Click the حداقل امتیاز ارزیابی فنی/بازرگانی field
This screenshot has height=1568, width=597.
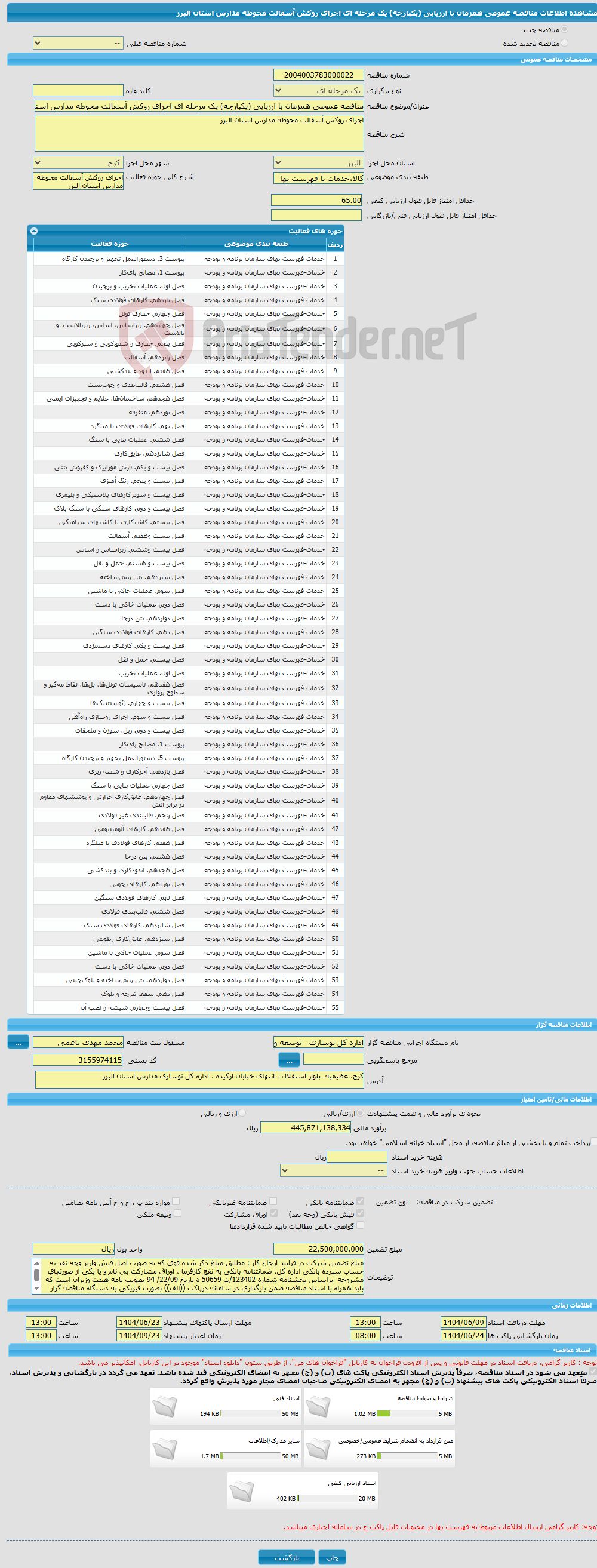click(x=316, y=215)
